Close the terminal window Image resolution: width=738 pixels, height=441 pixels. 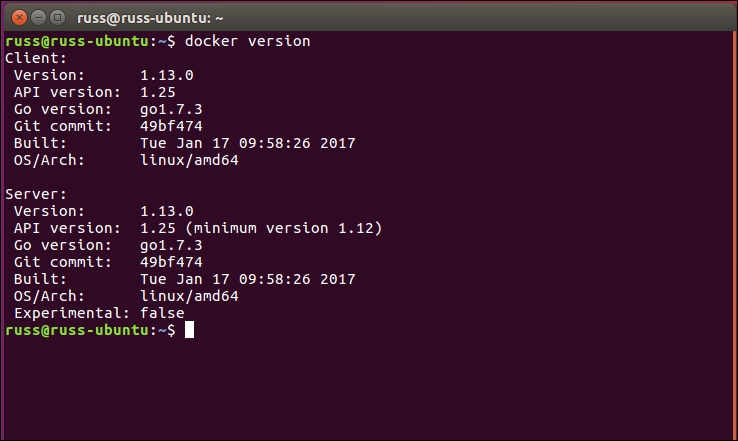pos(19,18)
